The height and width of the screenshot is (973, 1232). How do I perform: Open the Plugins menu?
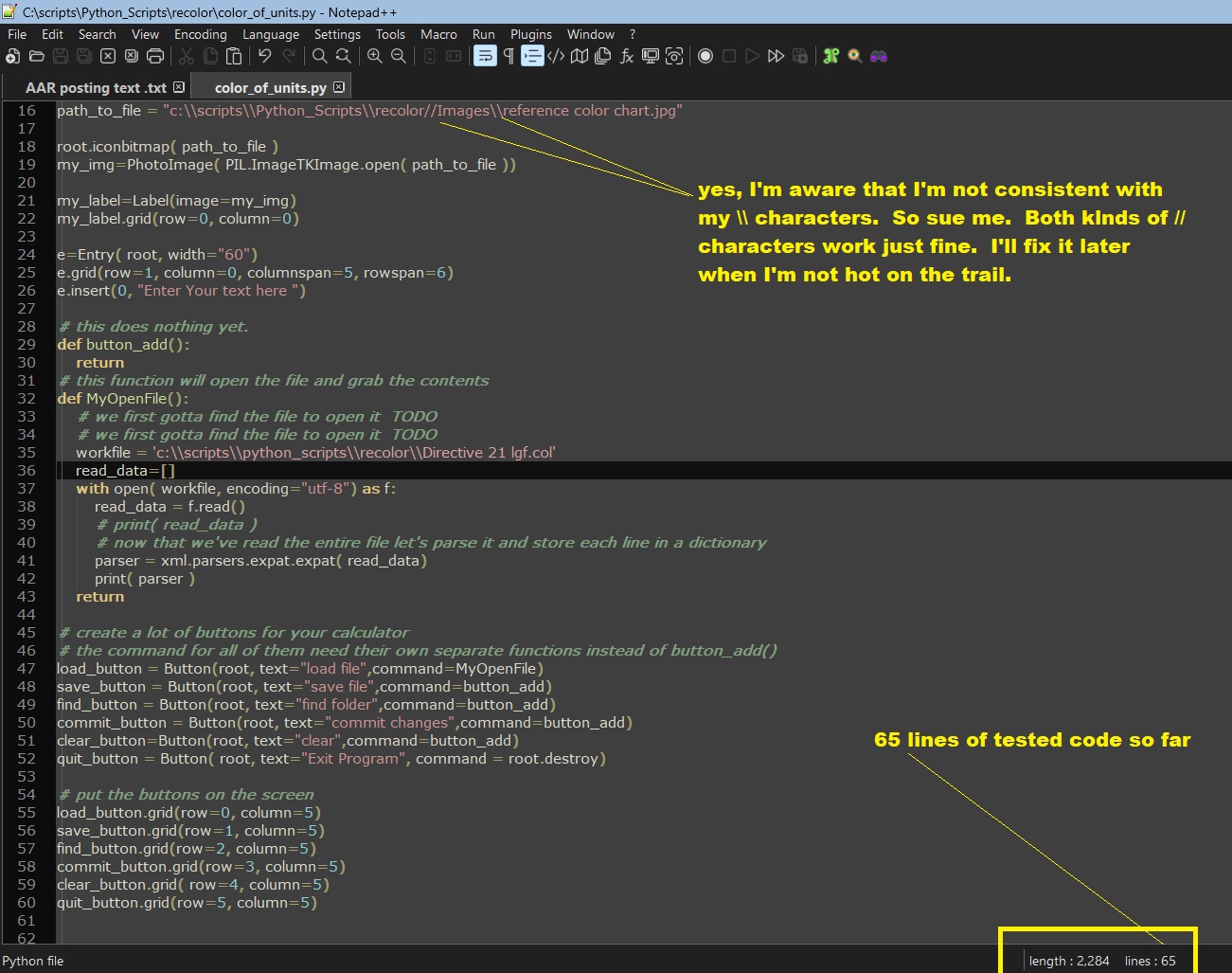[531, 34]
